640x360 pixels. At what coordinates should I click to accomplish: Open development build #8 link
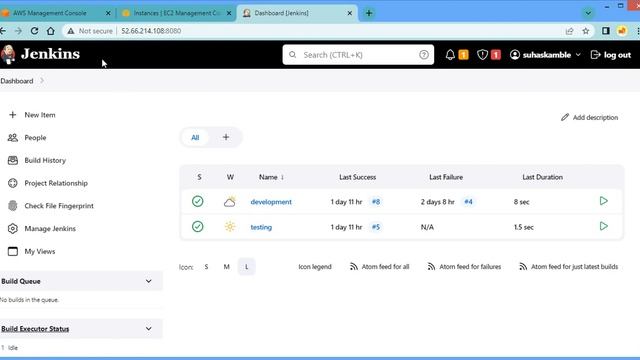click(x=376, y=202)
